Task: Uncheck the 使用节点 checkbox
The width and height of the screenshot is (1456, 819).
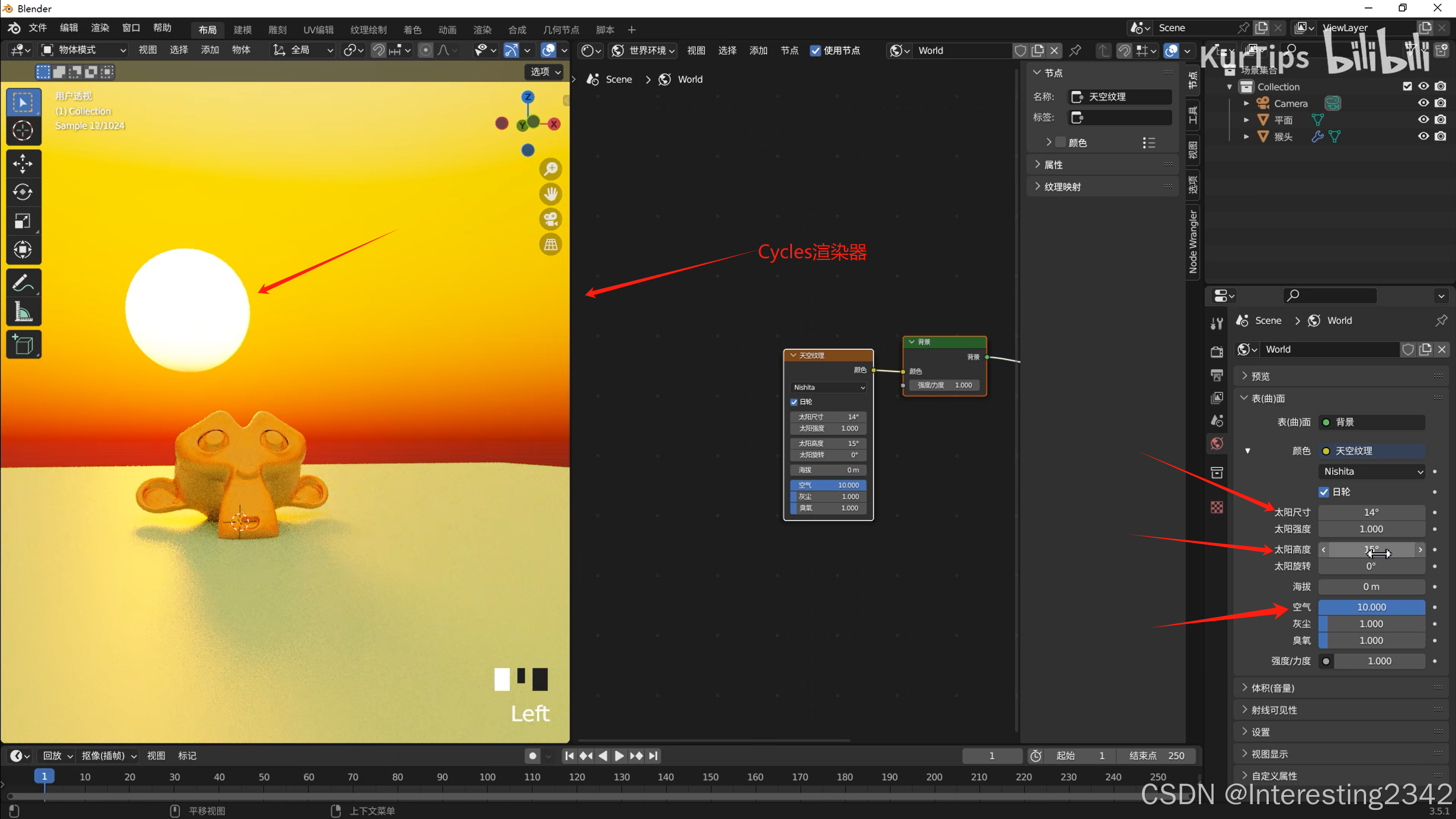Action: coord(815,51)
